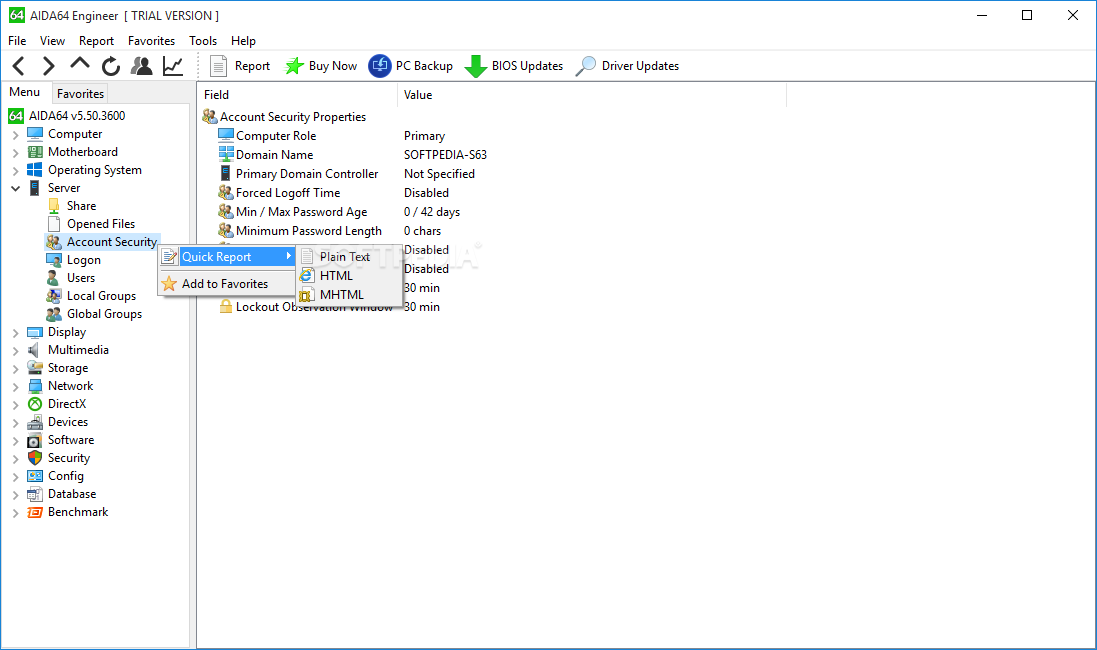Choose Quick Report in context menu
The width and height of the screenshot is (1097, 650).
[227, 257]
